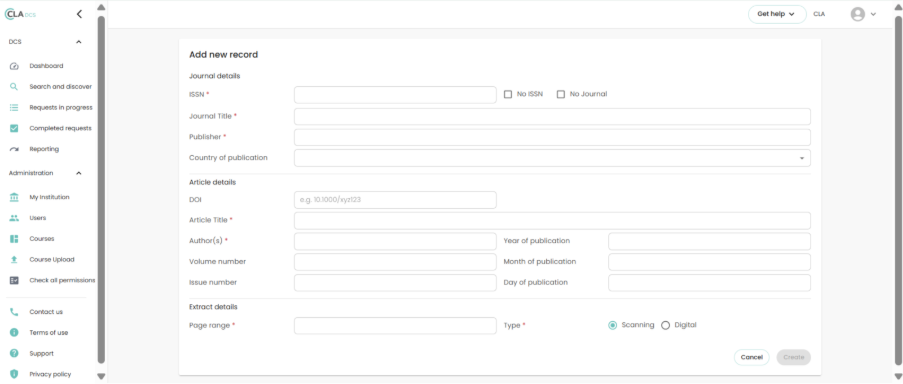Focus the Year of publication field
Screen dimensions: 903x384
click(x=710, y=241)
